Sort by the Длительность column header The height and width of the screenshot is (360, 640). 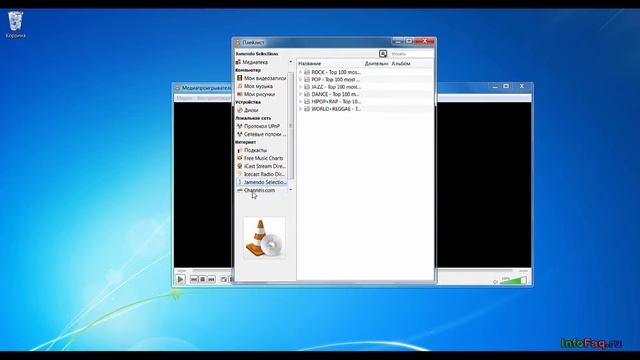pos(376,64)
